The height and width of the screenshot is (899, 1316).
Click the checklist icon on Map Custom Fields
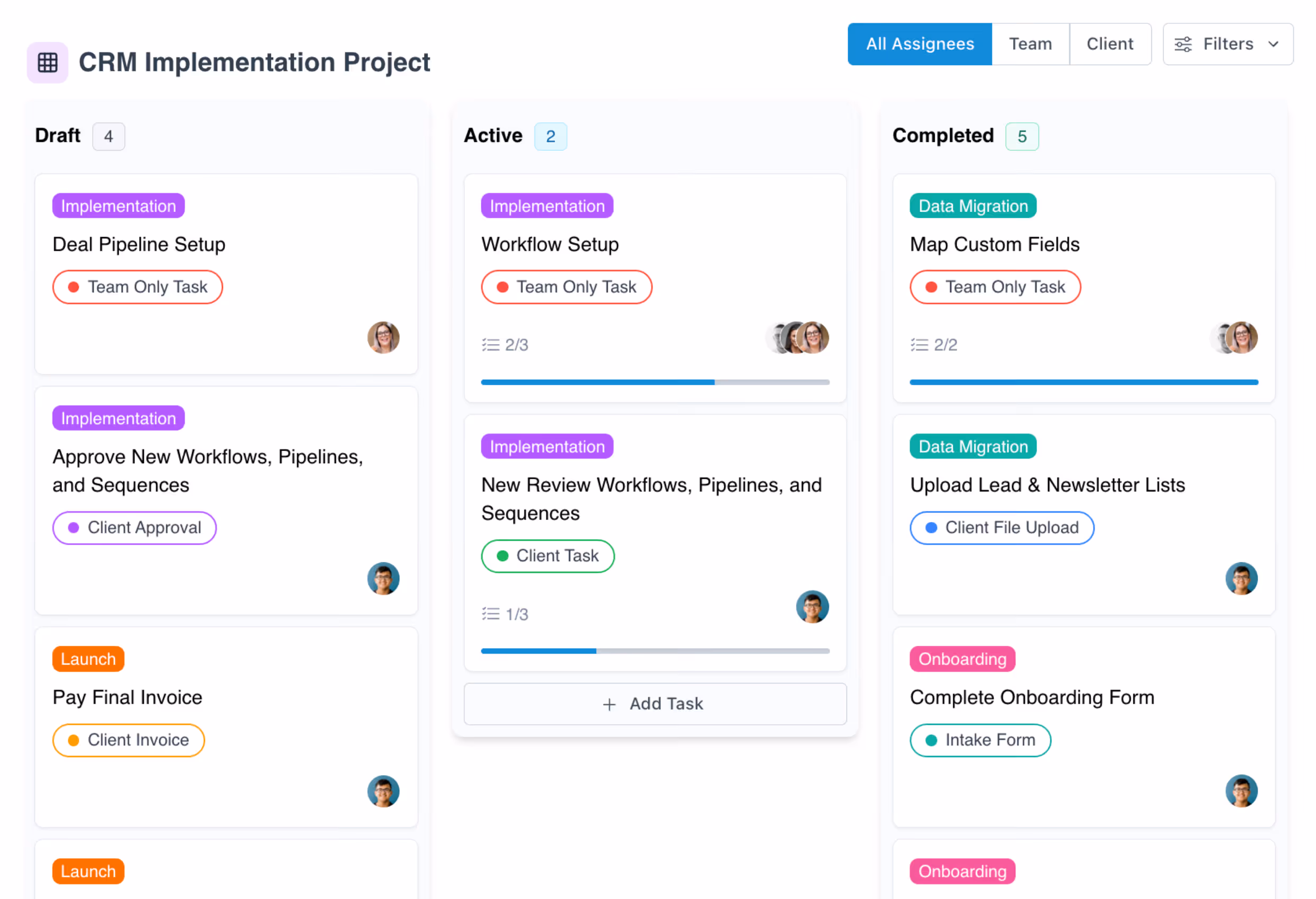point(919,345)
